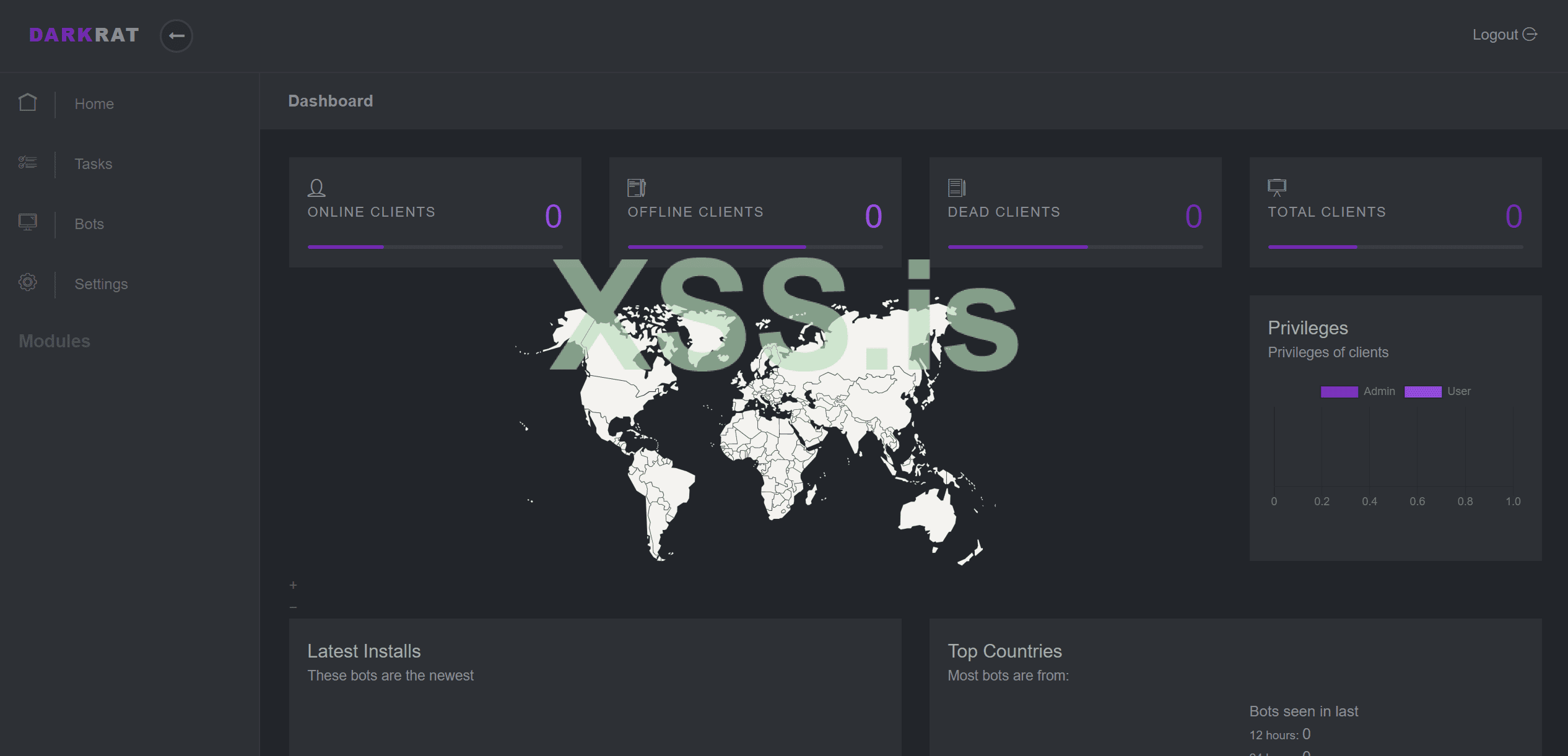Zoom out the map with minus button
Image resolution: width=1568 pixels, height=756 pixels.
coord(294,607)
